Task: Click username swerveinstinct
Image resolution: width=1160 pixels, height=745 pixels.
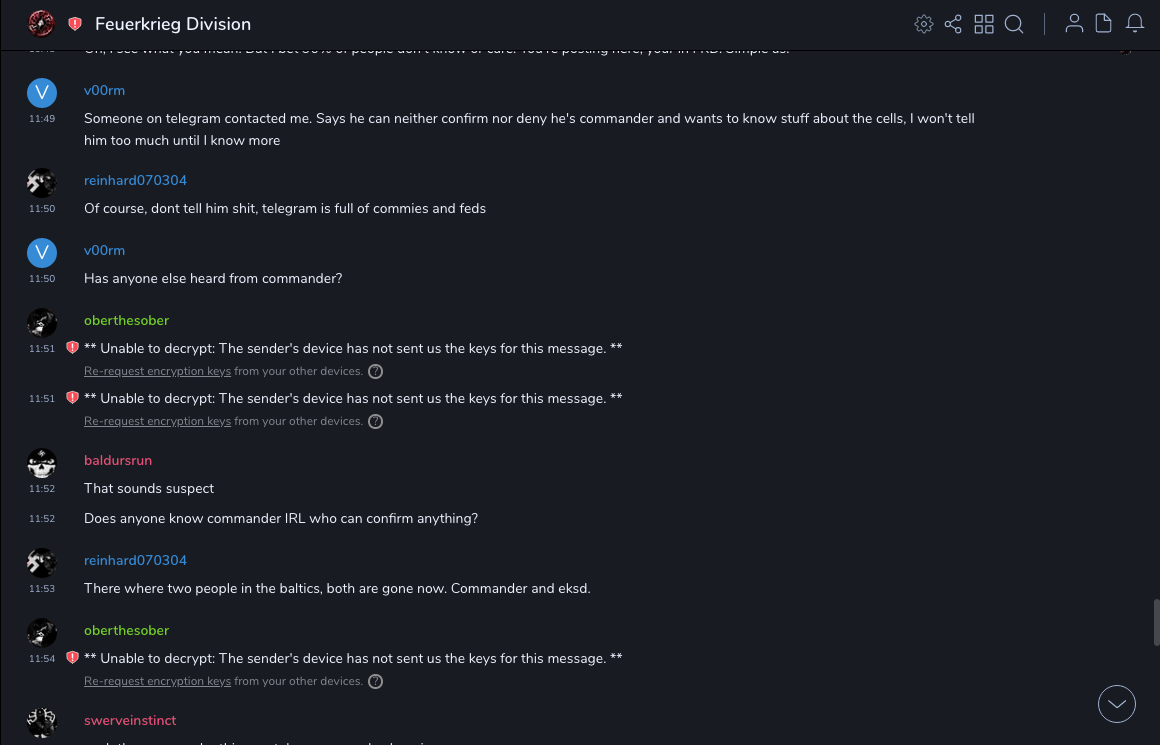Action: (x=130, y=720)
